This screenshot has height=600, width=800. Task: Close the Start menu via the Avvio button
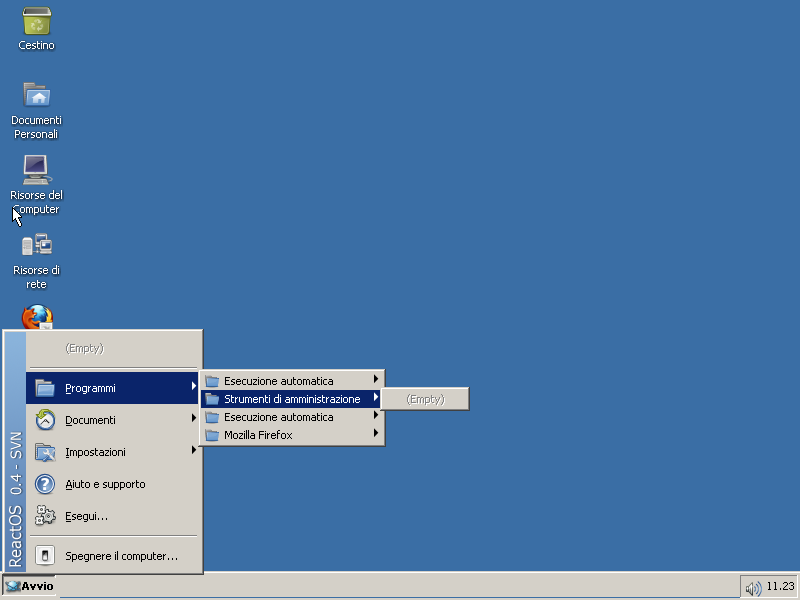pyautogui.click(x=30, y=586)
